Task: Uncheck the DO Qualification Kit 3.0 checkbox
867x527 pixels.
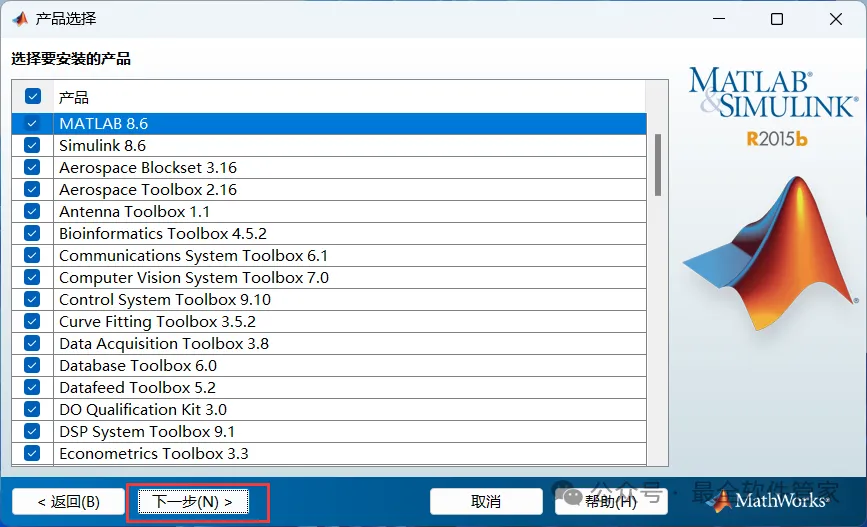Action: (32, 409)
